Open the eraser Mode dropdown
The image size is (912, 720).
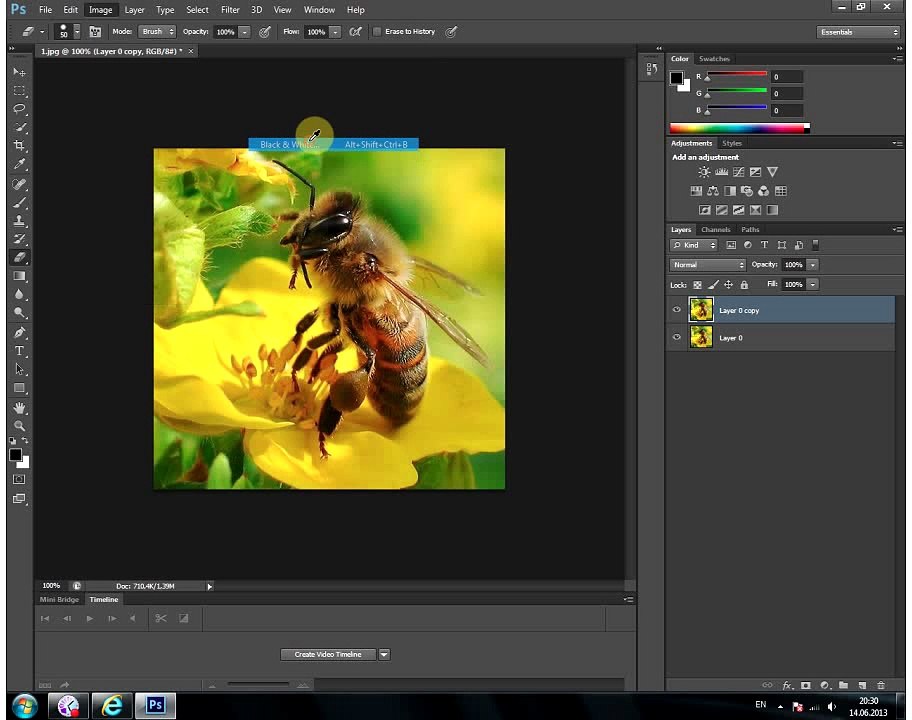(x=156, y=31)
